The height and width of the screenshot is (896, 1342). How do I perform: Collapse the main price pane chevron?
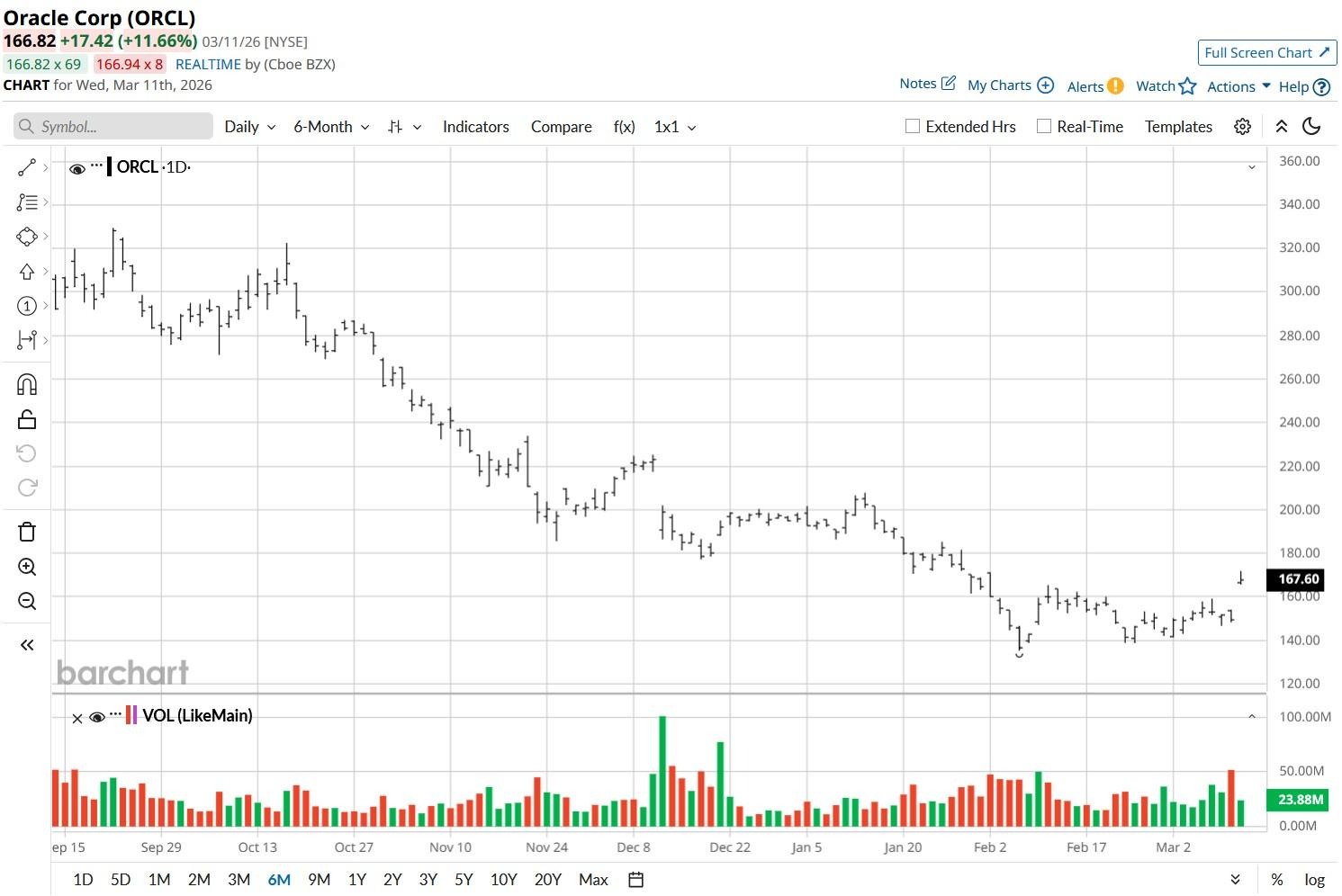[x=1251, y=167]
